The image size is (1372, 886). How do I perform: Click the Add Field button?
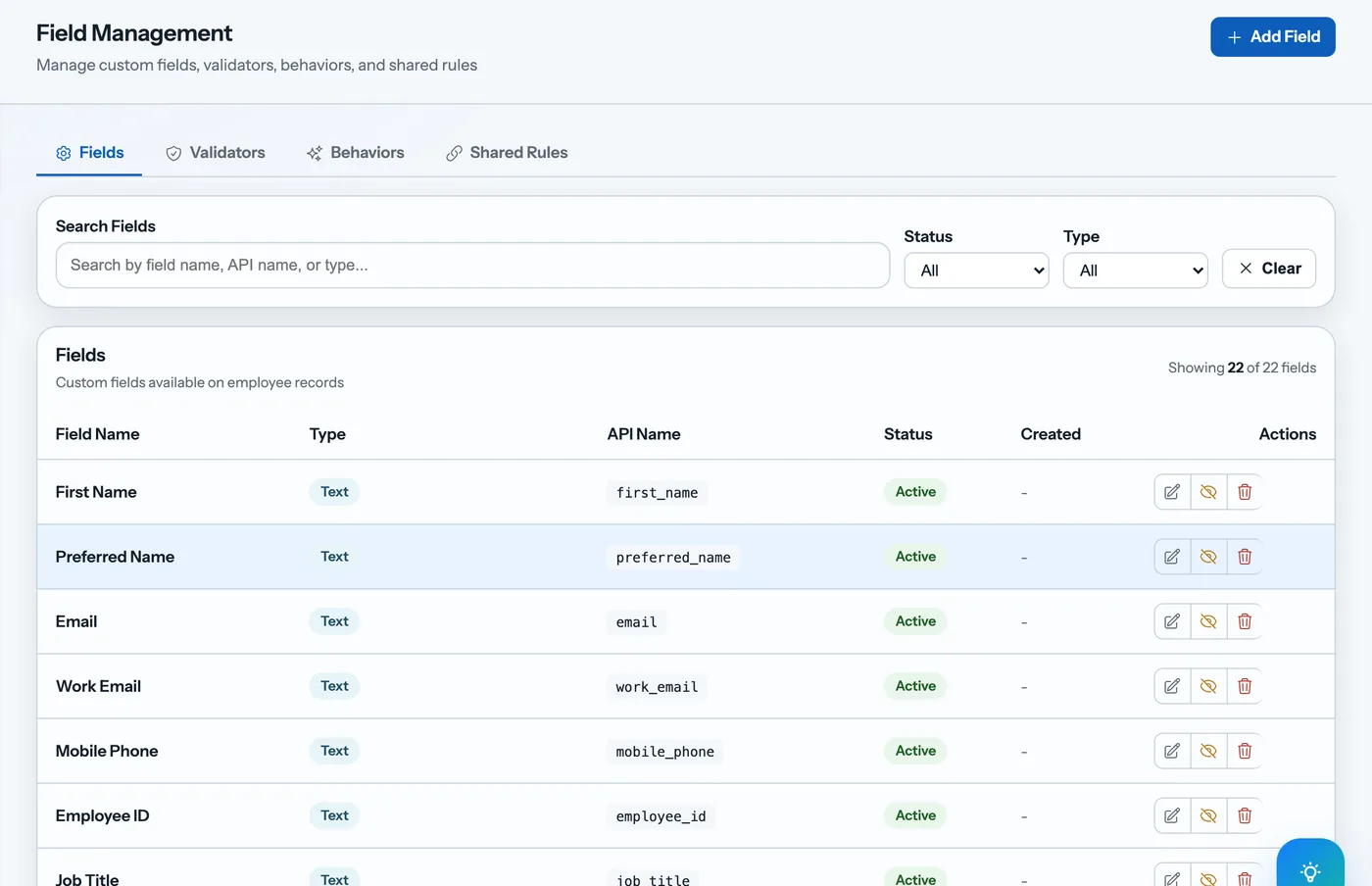(x=1272, y=36)
